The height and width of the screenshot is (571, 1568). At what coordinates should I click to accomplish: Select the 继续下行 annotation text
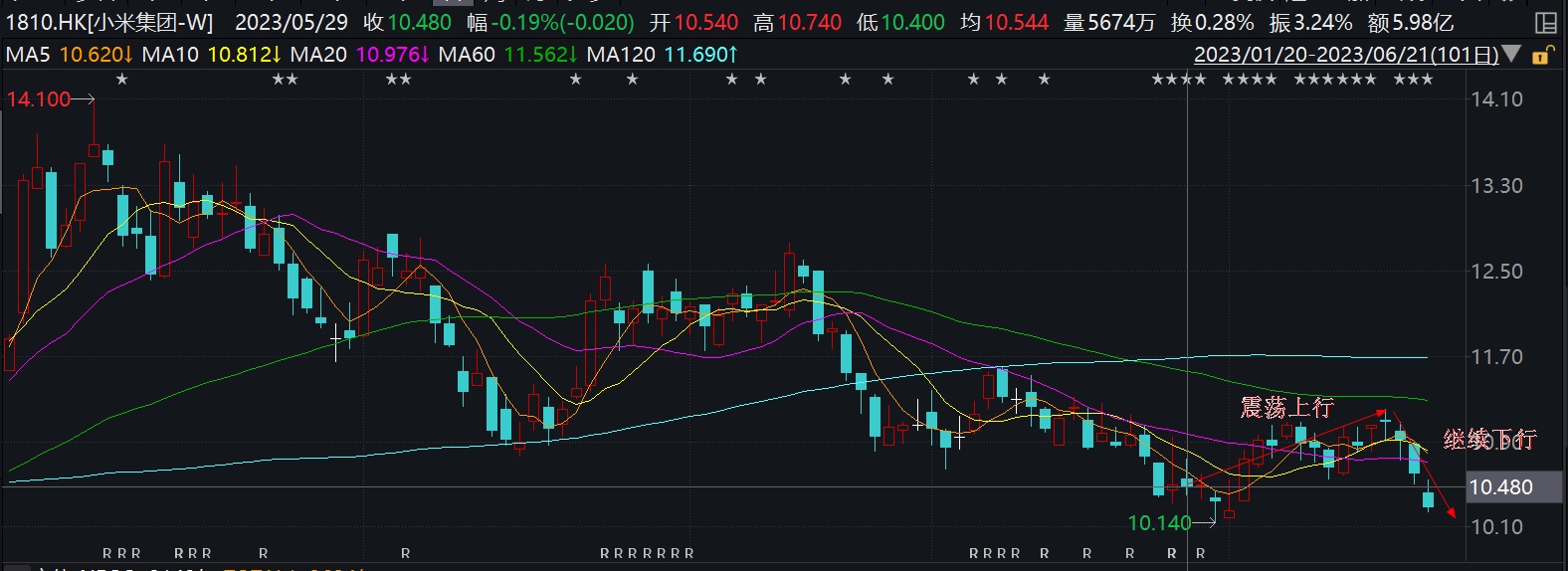tap(1489, 439)
